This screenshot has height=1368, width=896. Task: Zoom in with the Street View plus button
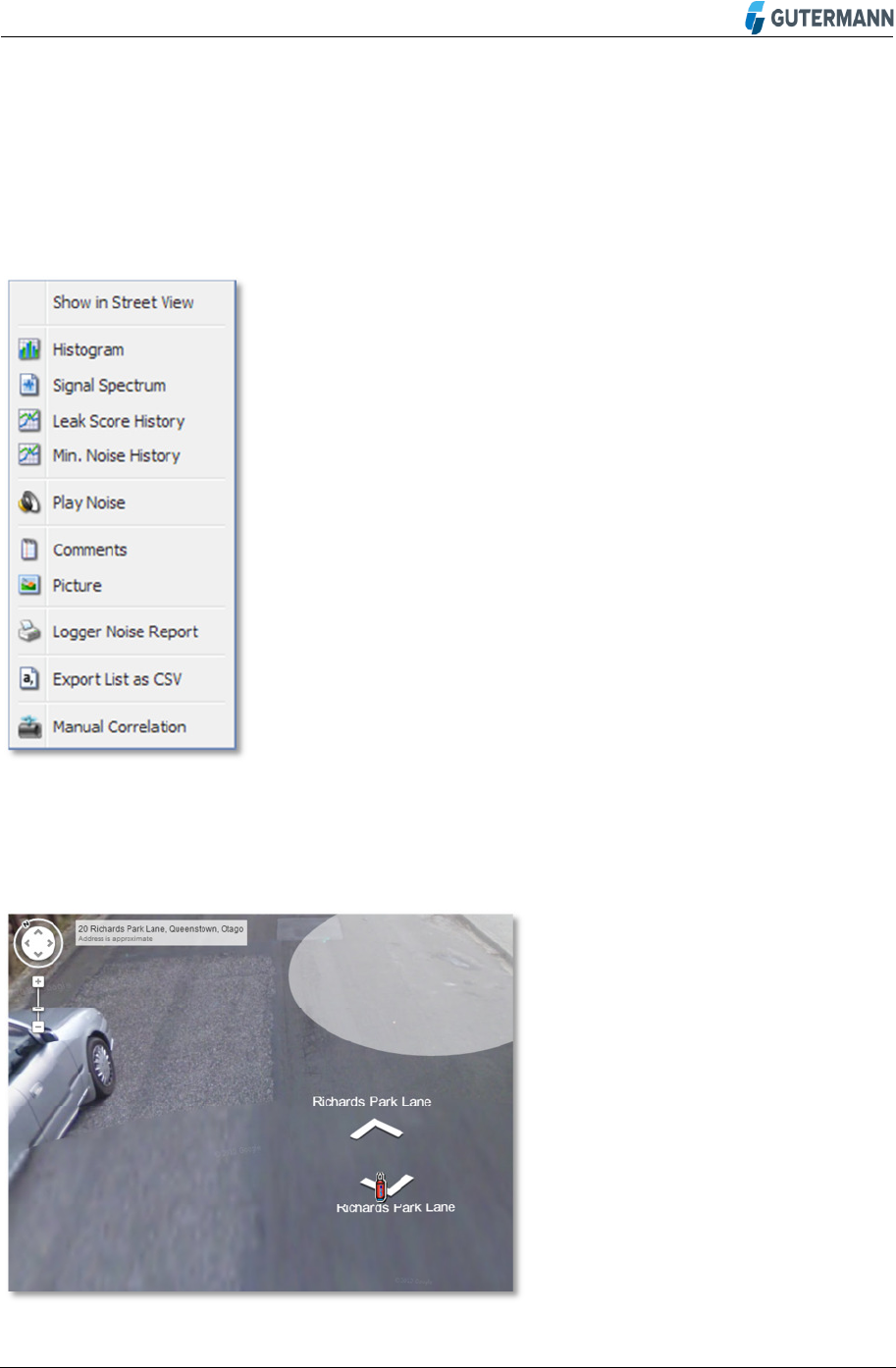pos(38,981)
